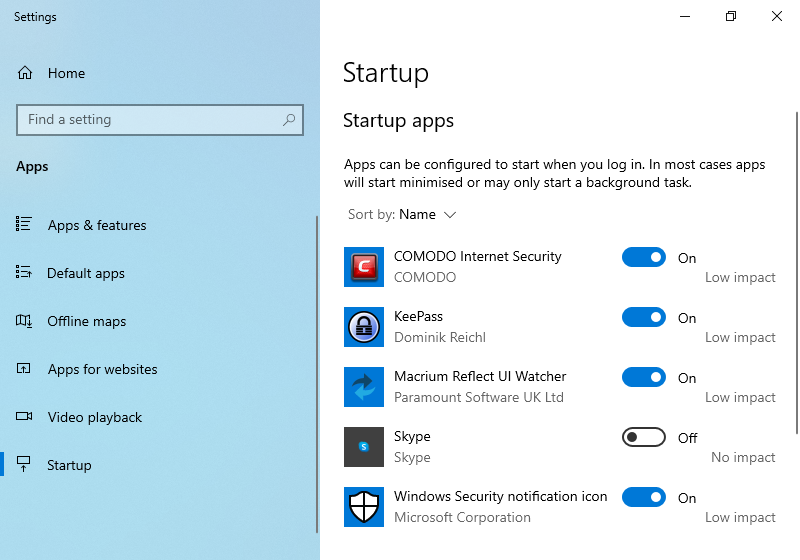Click the KeePass padlock icon
The image size is (800, 560).
pyautogui.click(x=364, y=327)
